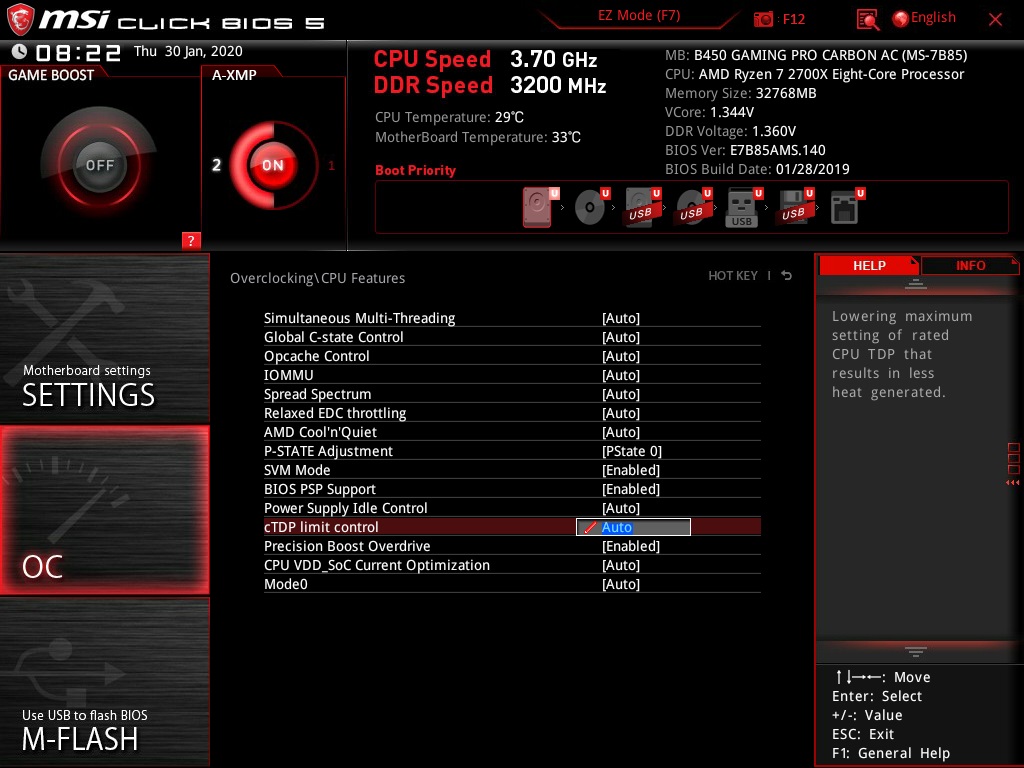Click the DDR Speed 3200 MHz readout
The image size is (1024, 768).
pos(490,86)
